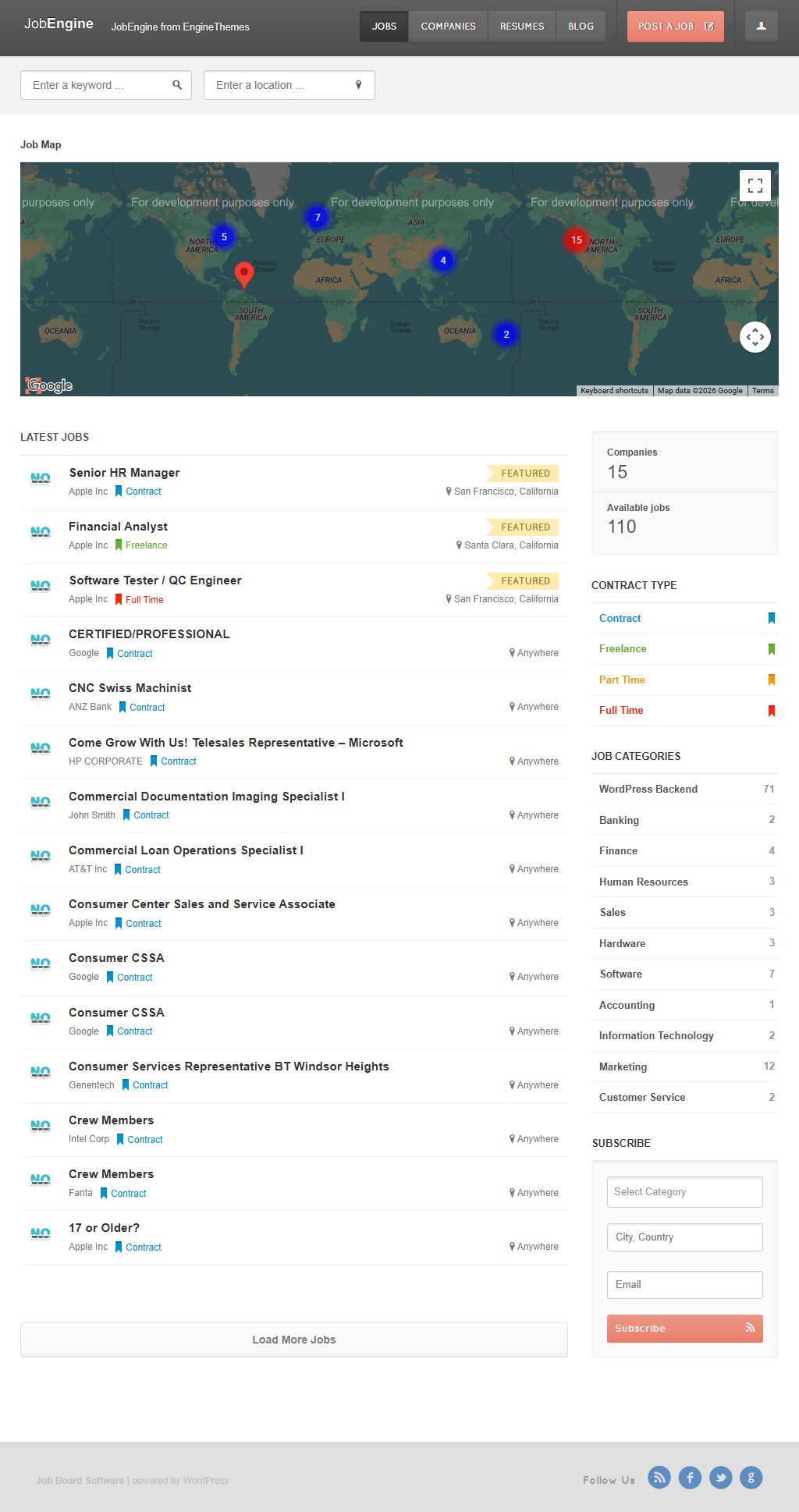Click the Google logo on the map

point(50,385)
